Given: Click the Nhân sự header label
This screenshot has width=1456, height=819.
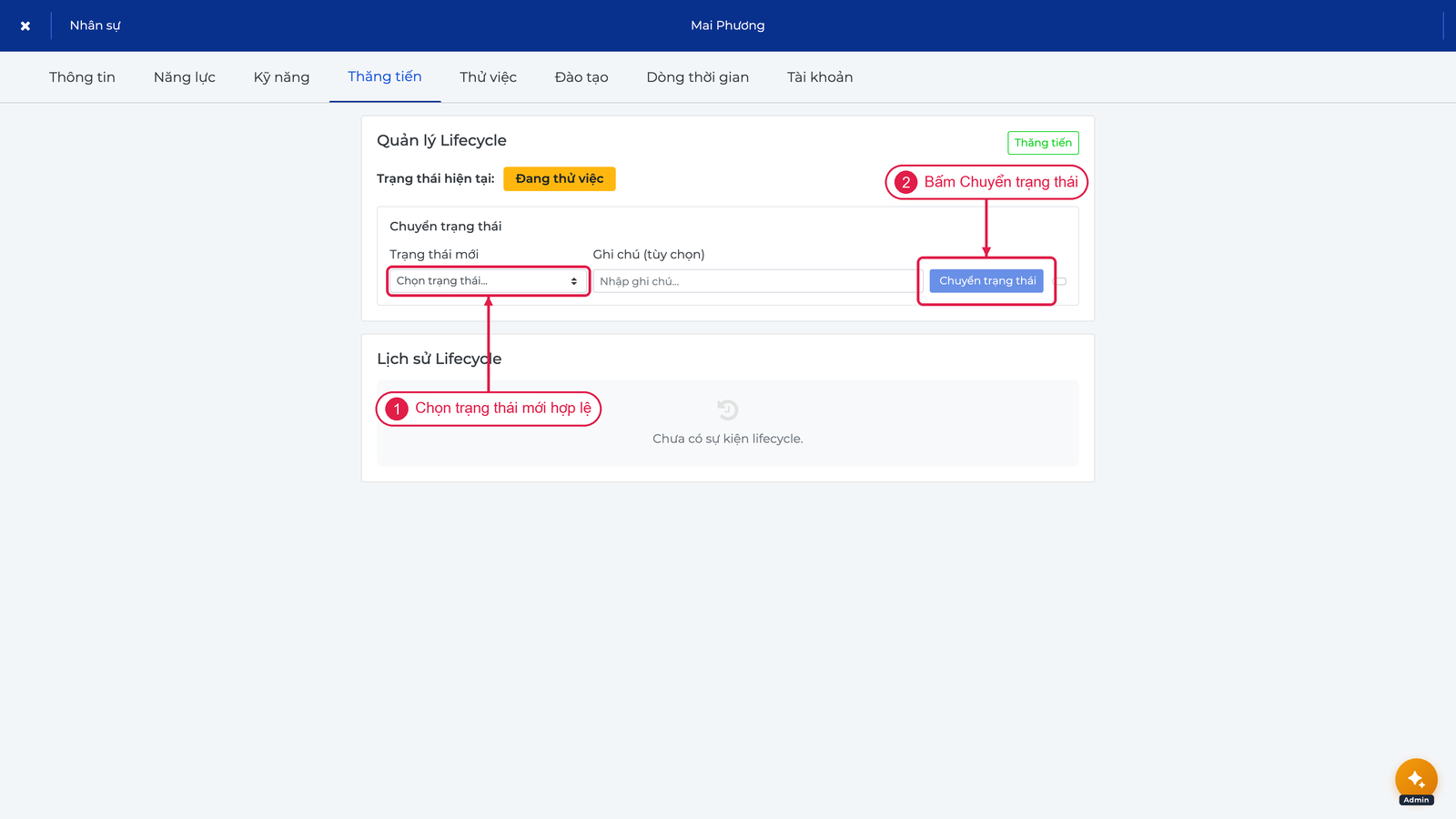Looking at the screenshot, I should [95, 25].
